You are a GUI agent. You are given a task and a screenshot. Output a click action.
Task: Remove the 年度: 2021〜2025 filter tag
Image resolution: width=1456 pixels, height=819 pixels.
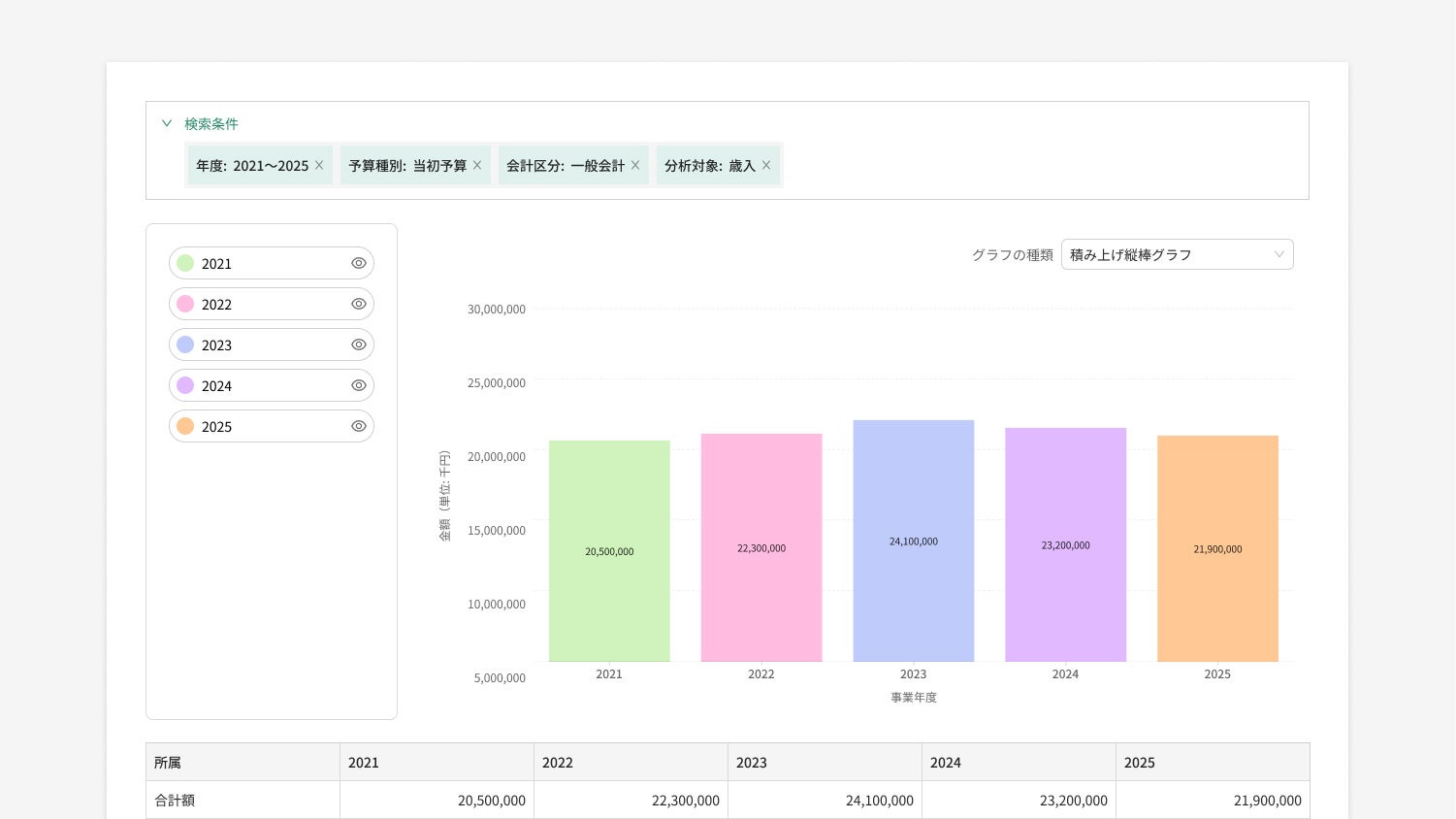click(319, 165)
